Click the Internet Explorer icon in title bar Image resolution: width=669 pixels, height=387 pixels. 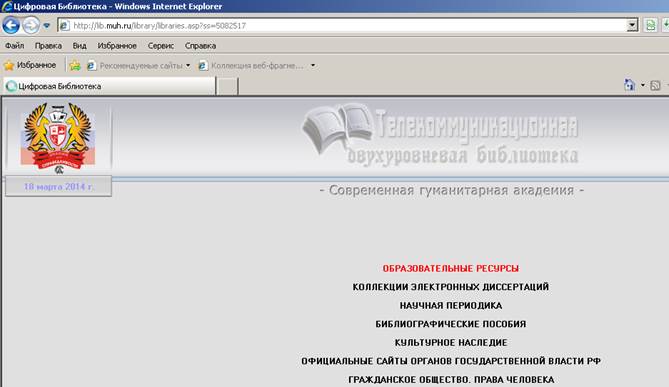pyautogui.click(x=6, y=6)
